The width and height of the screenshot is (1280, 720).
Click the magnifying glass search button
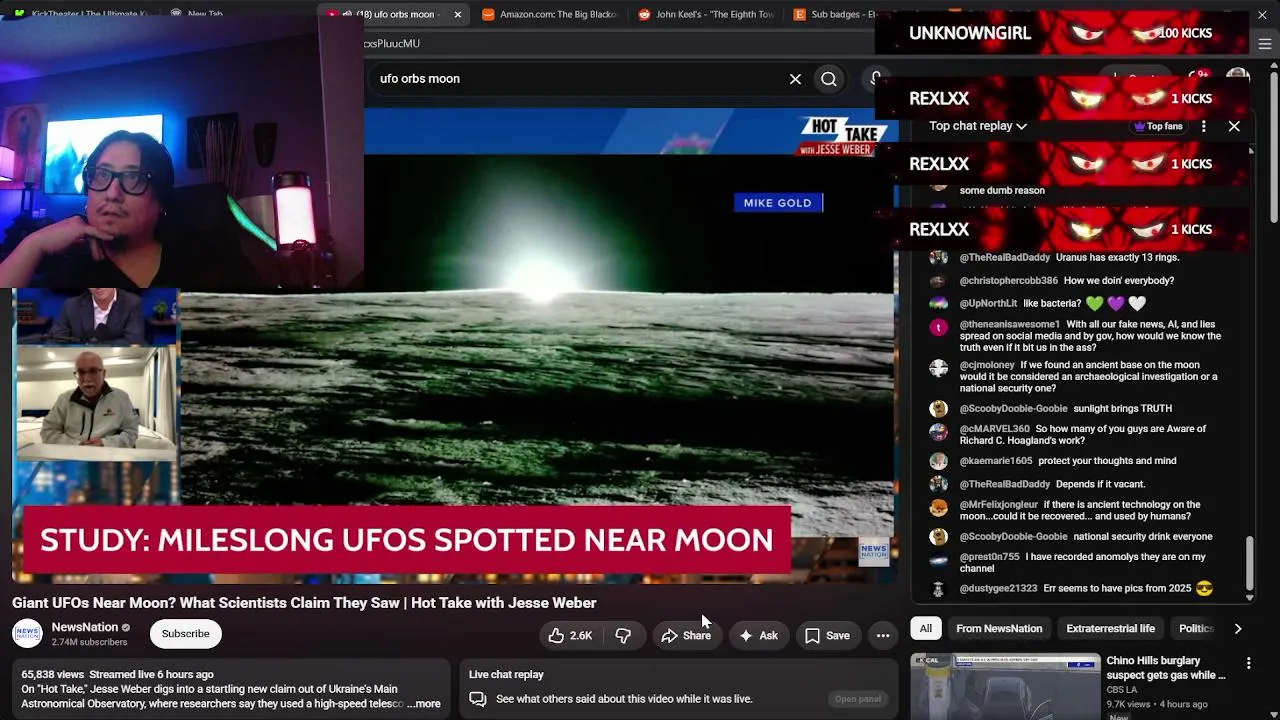tap(829, 79)
